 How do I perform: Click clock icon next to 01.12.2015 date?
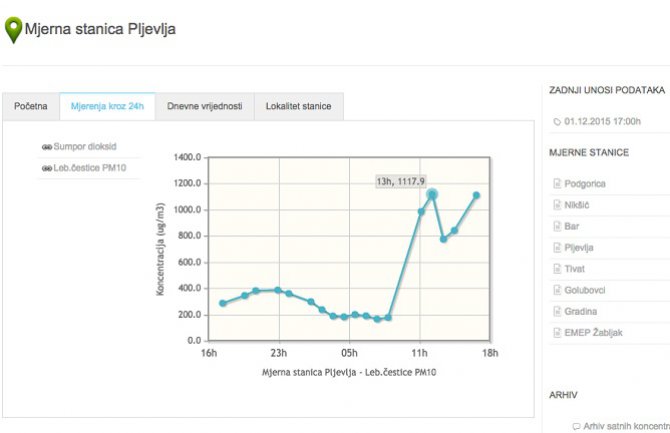click(x=557, y=123)
